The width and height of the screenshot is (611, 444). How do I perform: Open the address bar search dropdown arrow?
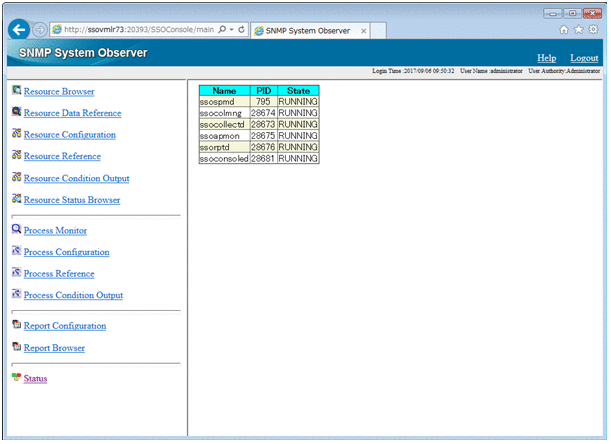[231, 30]
